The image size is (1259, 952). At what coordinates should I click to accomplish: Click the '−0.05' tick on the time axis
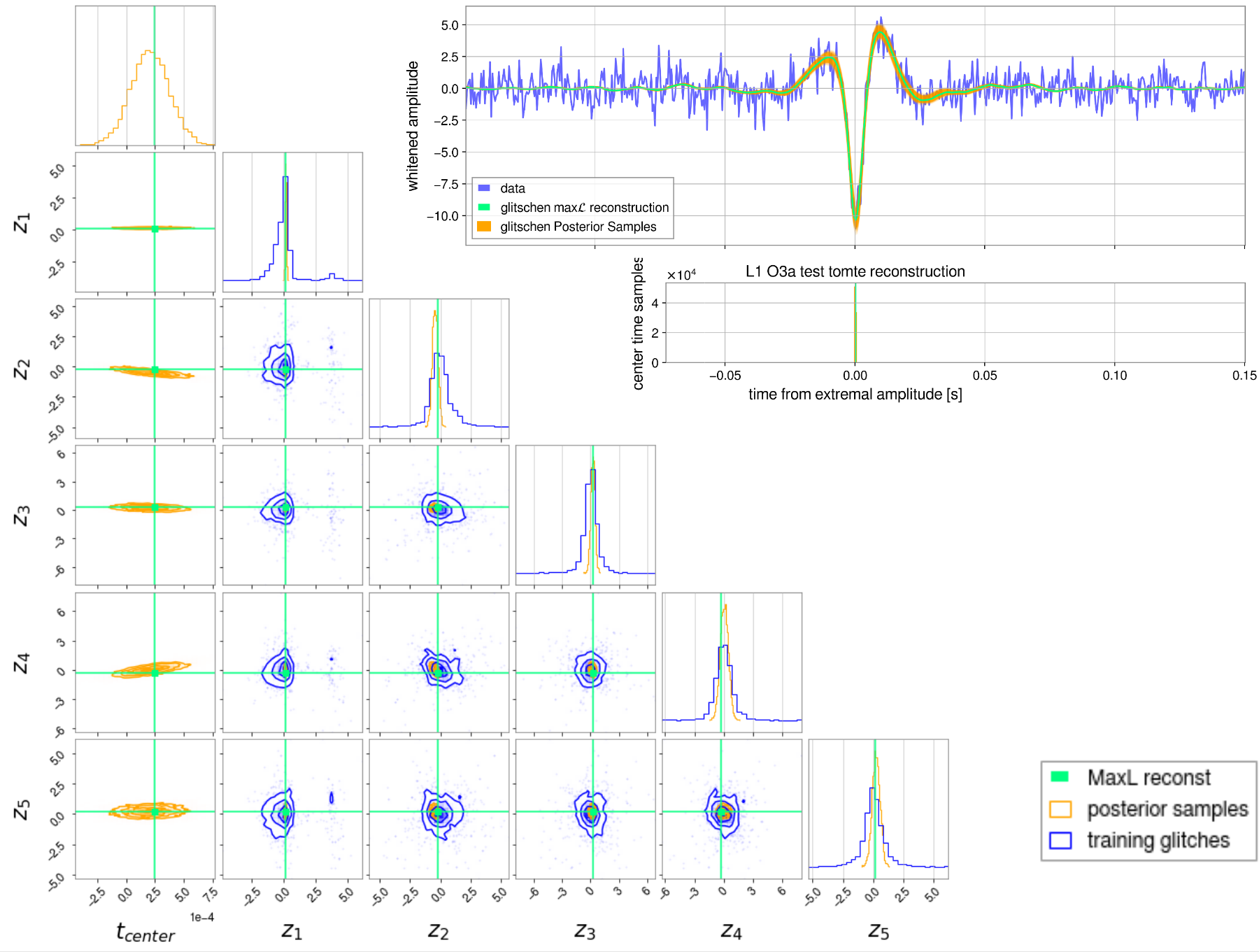(725, 376)
